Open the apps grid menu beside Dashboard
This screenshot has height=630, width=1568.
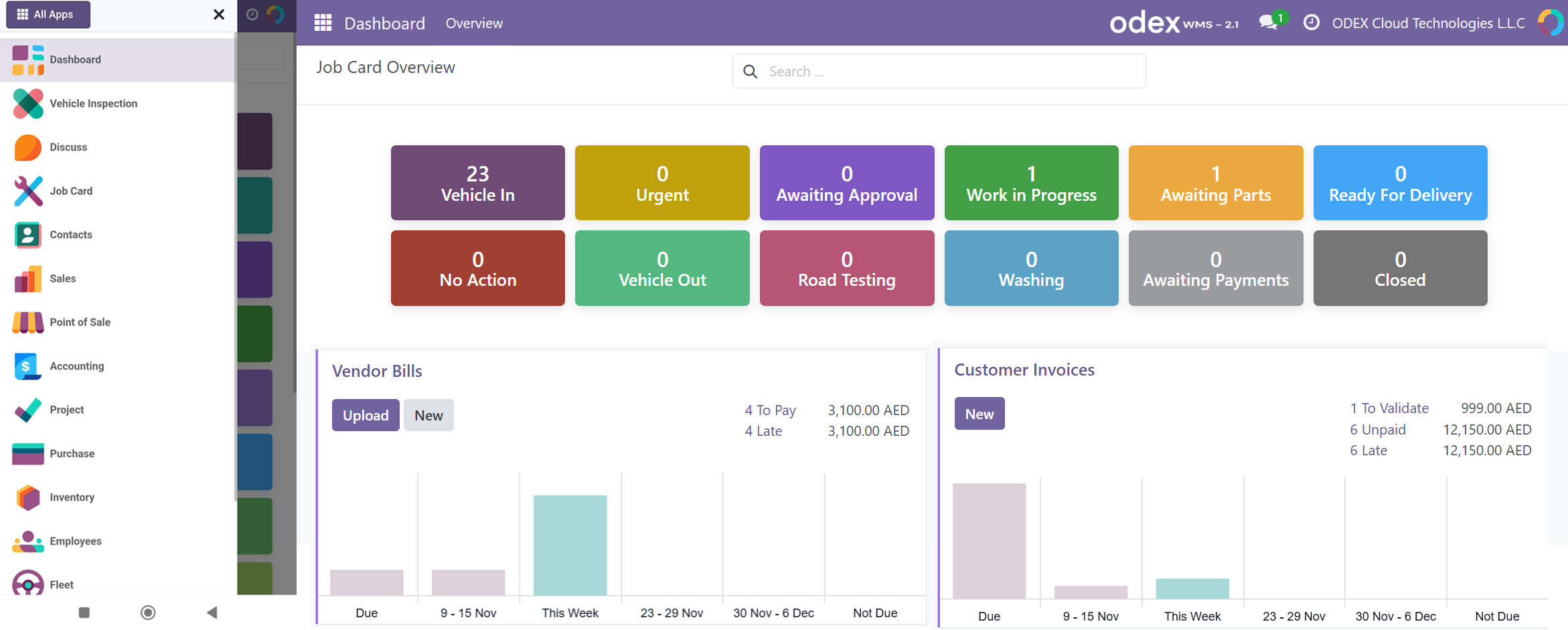click(323, 23)
